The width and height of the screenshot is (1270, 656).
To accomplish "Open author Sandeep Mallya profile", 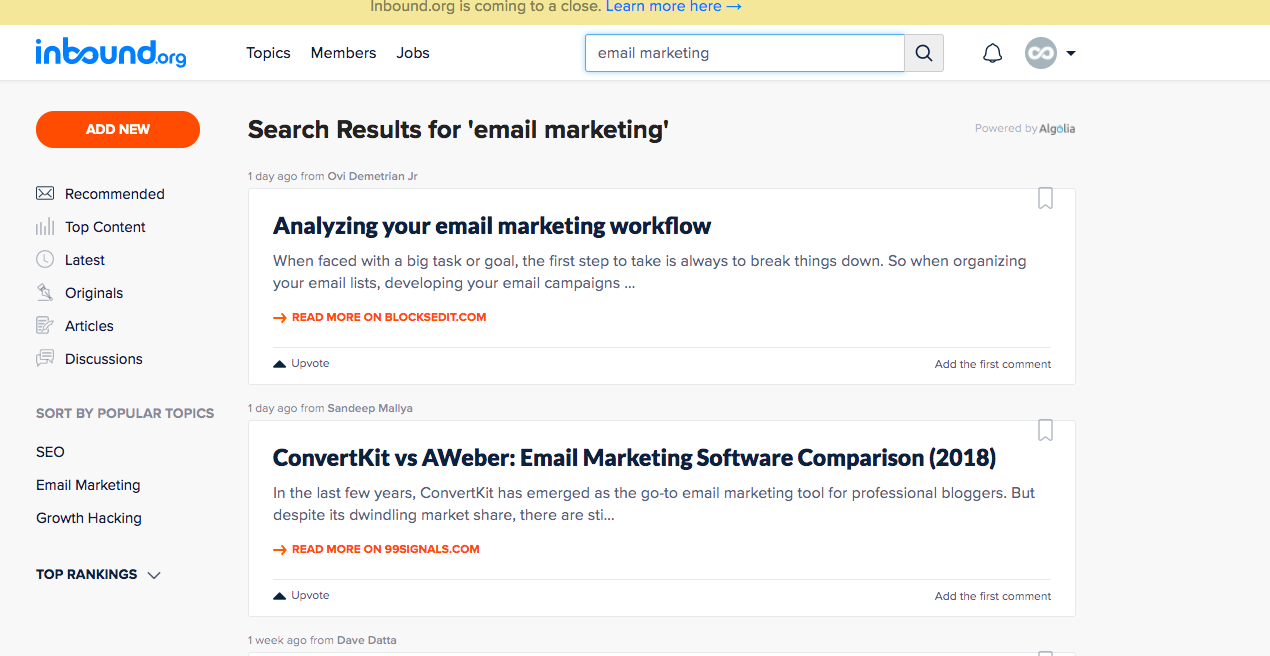I will coord(370,408).
